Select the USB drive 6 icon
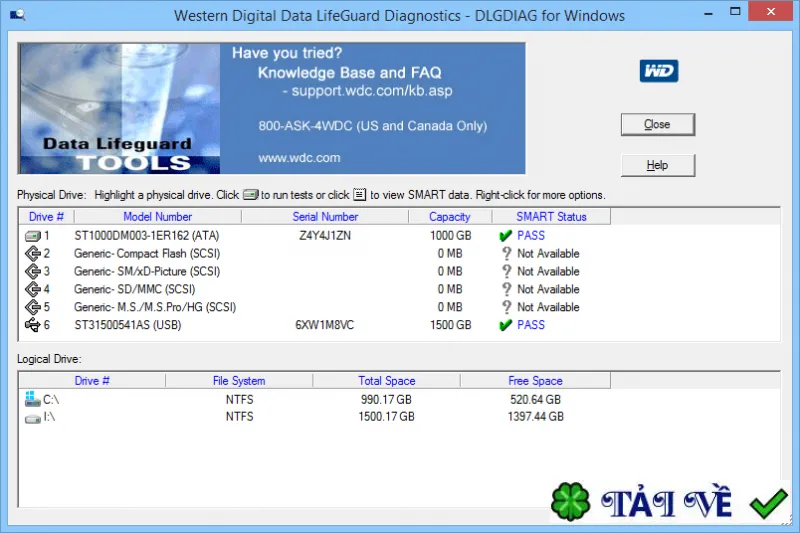The width and height of the screenshot is (800, 533). 33,325
